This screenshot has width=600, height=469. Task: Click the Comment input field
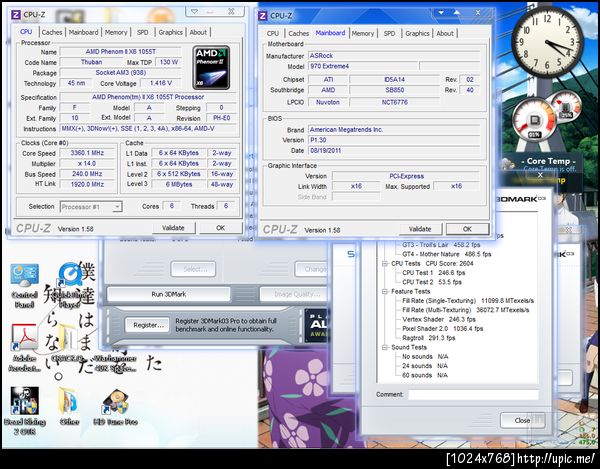(x=473, y=395)
